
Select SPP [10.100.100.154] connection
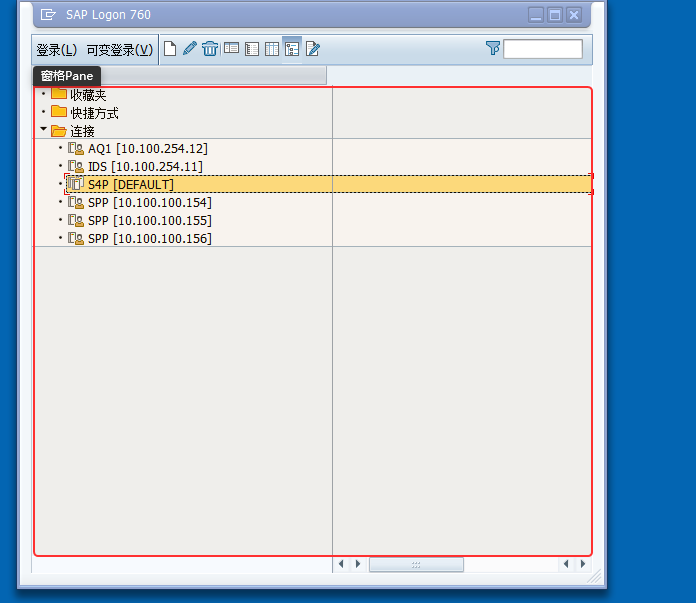pyautogui.click(x=150, y=202)
